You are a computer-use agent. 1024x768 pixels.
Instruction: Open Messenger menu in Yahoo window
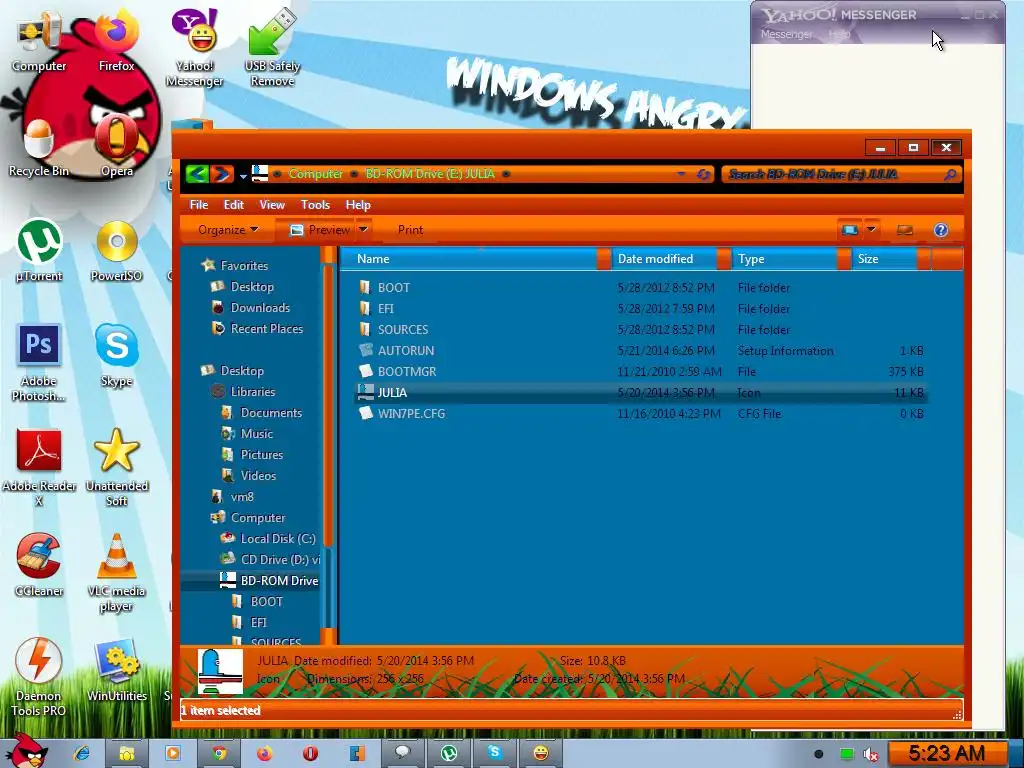[x=786, y=34]
